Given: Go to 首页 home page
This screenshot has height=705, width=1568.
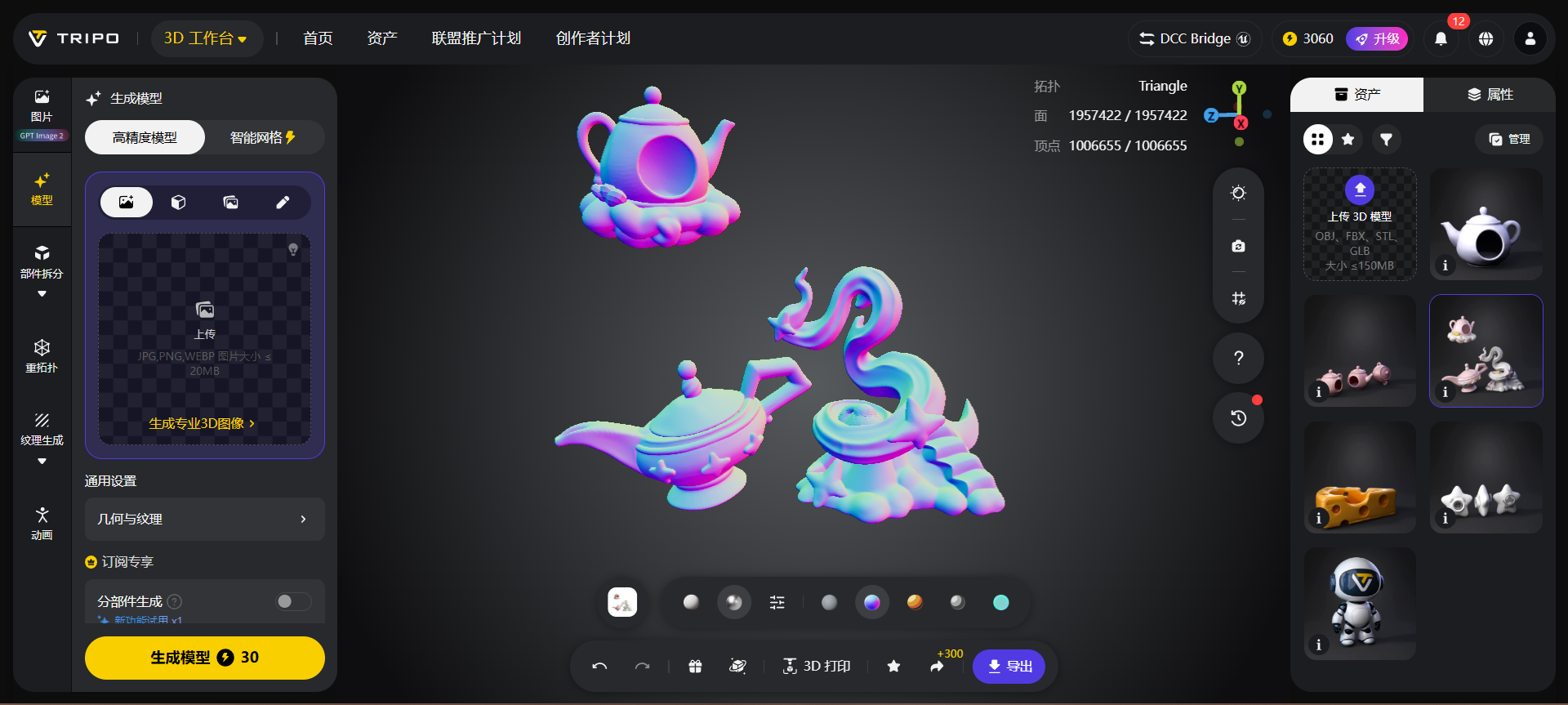Looking at the screenshot, I should (x=318, y=38).
